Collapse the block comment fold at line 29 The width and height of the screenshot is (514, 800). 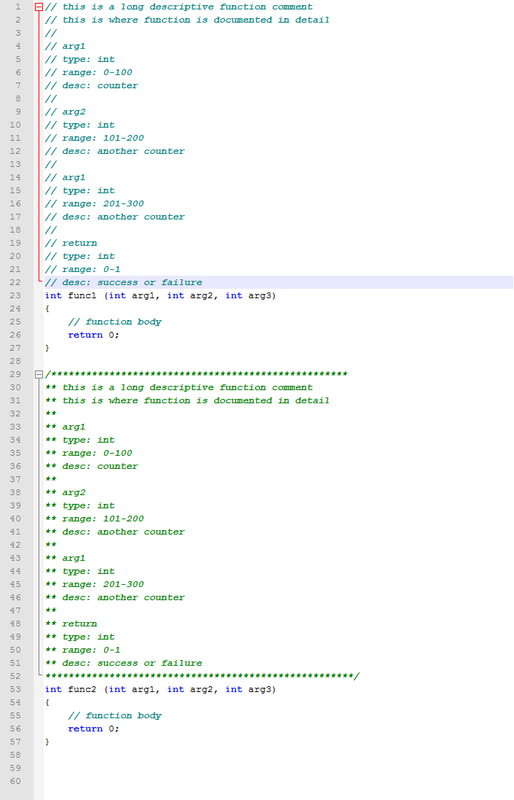(x=39, y=374)
